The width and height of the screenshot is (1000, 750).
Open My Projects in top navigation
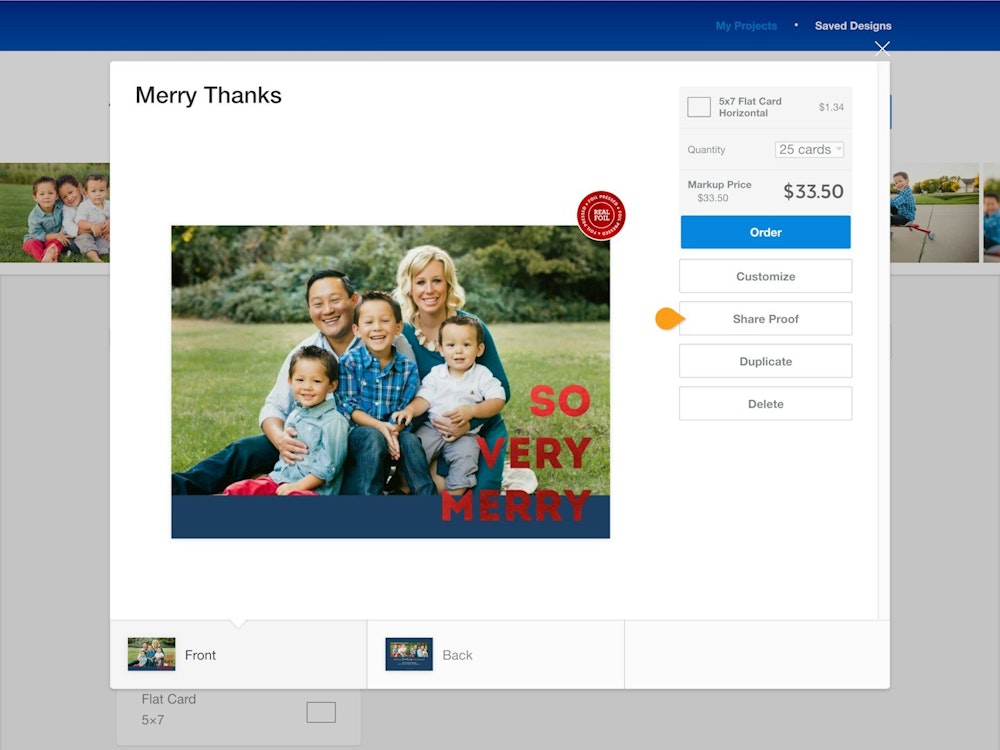pos(745,26)
